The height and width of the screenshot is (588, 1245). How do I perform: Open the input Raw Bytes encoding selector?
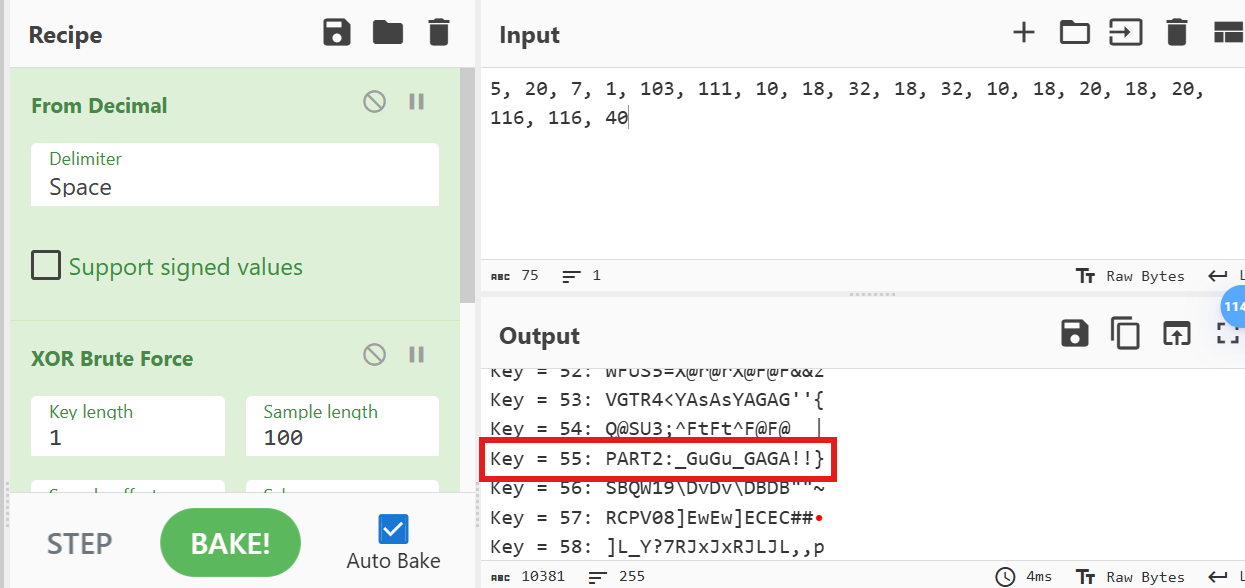pyautogui.click(x=1131, y=276)
